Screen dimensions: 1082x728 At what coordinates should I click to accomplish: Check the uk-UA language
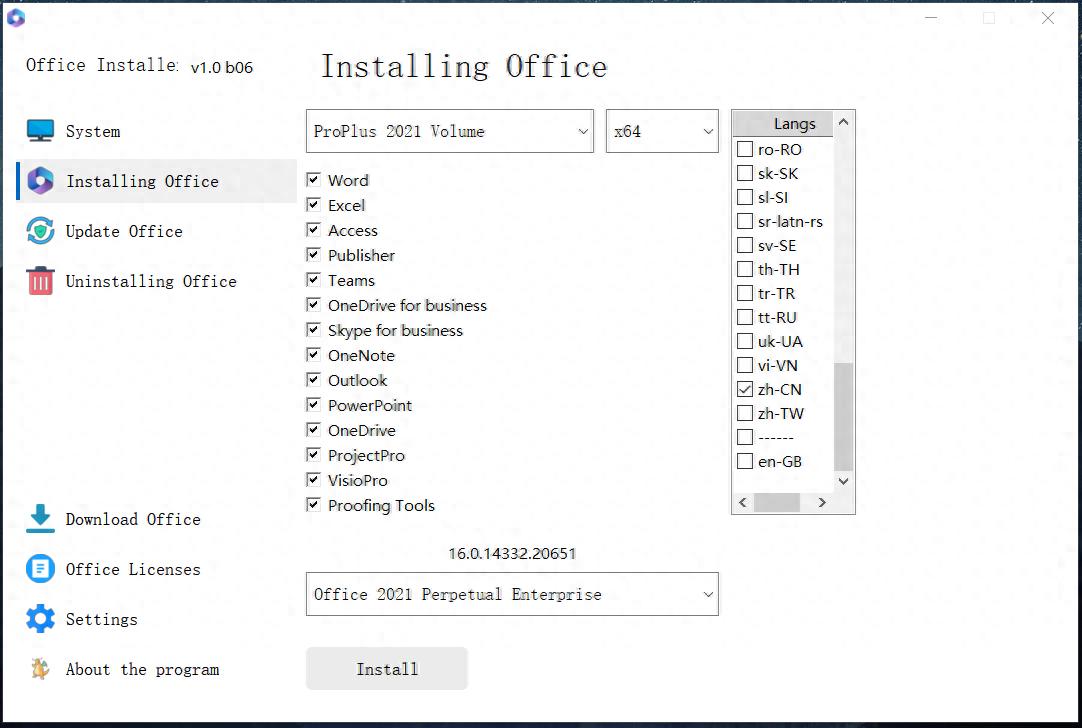coord(745,341)
